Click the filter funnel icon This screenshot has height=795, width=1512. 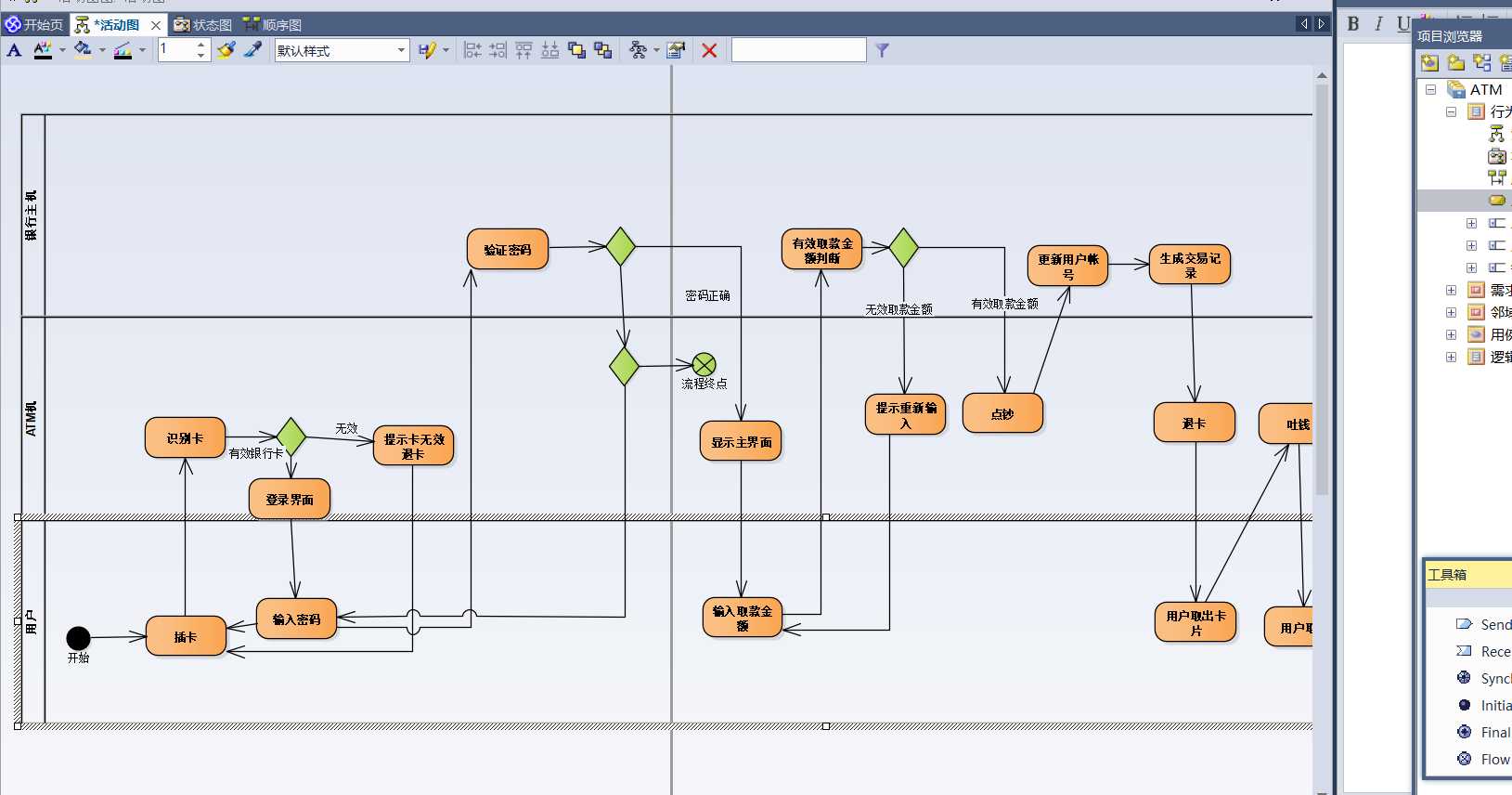point(882,50)
